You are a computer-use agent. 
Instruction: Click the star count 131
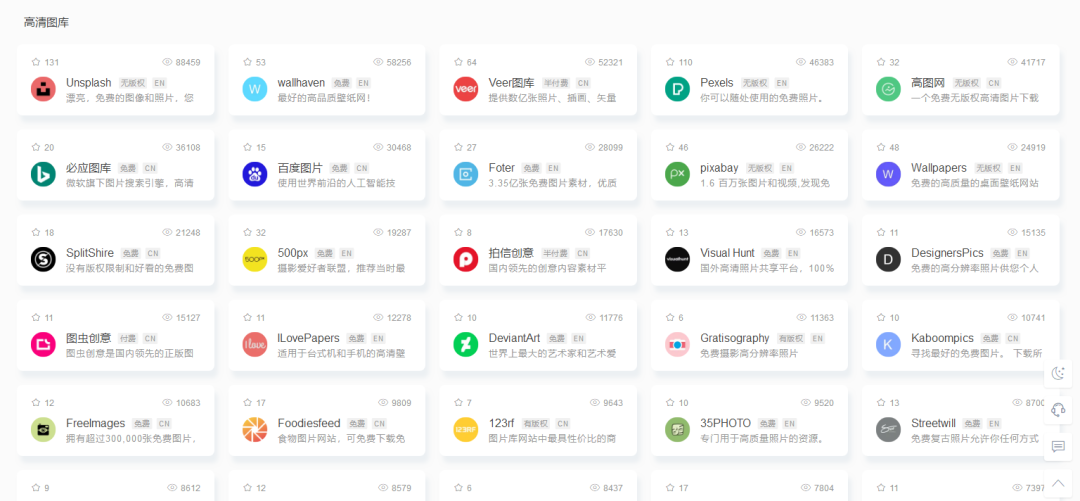tap(52, 62)
